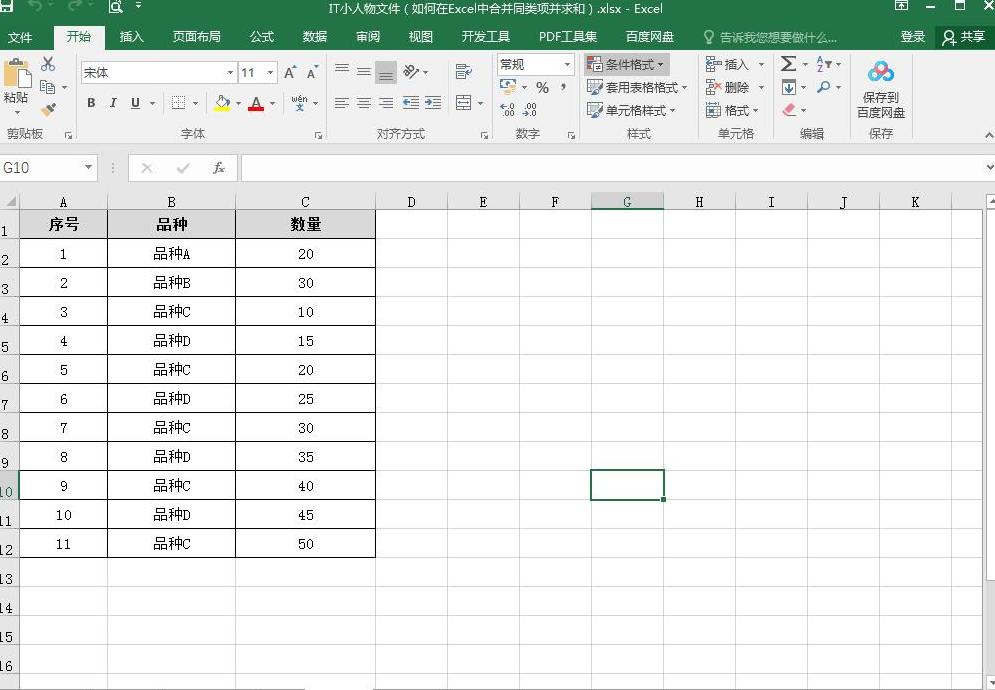Click the wén phonetic guide icon
The image size is (995, 690).
point(300,103)
